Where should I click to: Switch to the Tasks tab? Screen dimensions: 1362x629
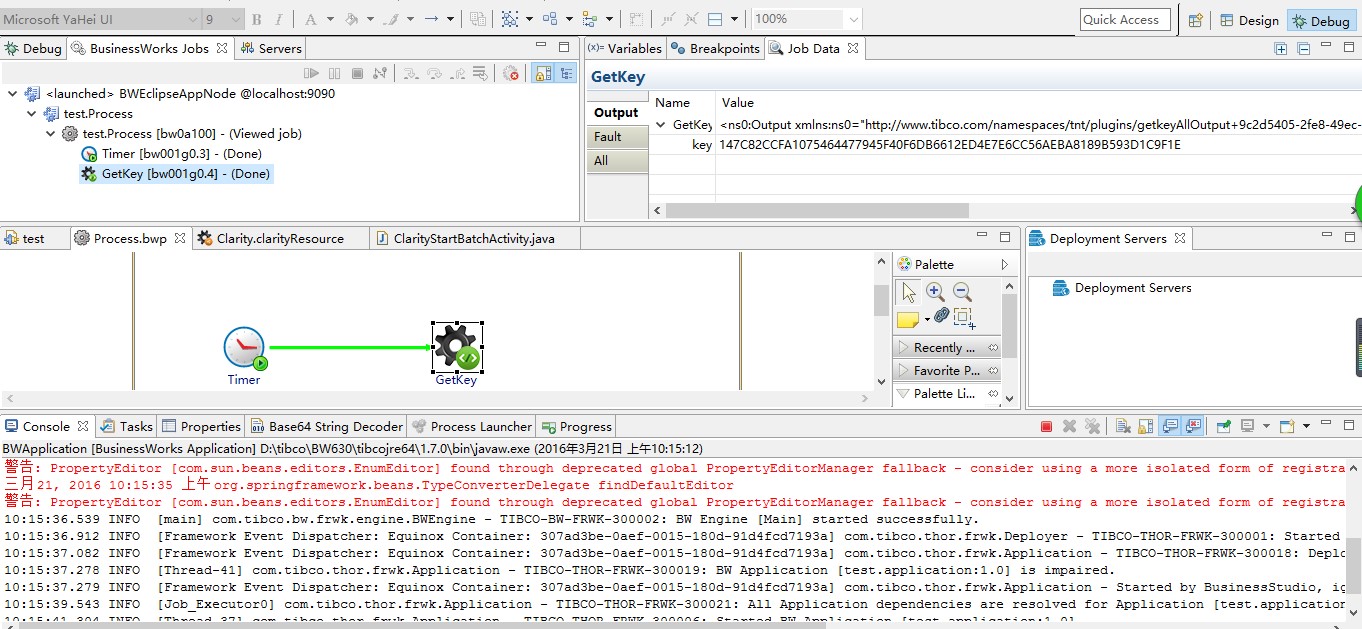click(x=126, y=426)
